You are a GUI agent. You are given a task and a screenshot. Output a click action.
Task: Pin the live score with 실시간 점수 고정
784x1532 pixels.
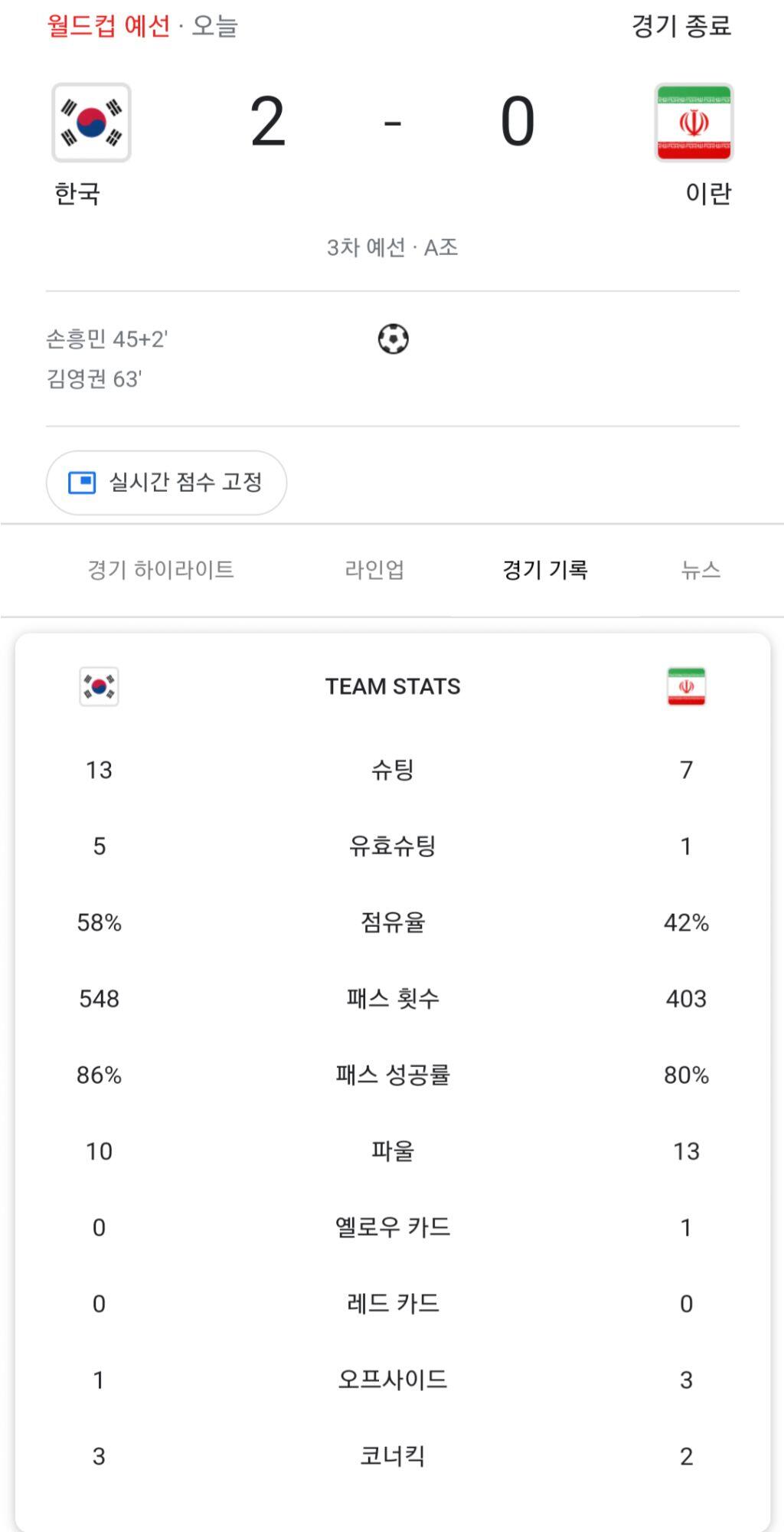185,483
